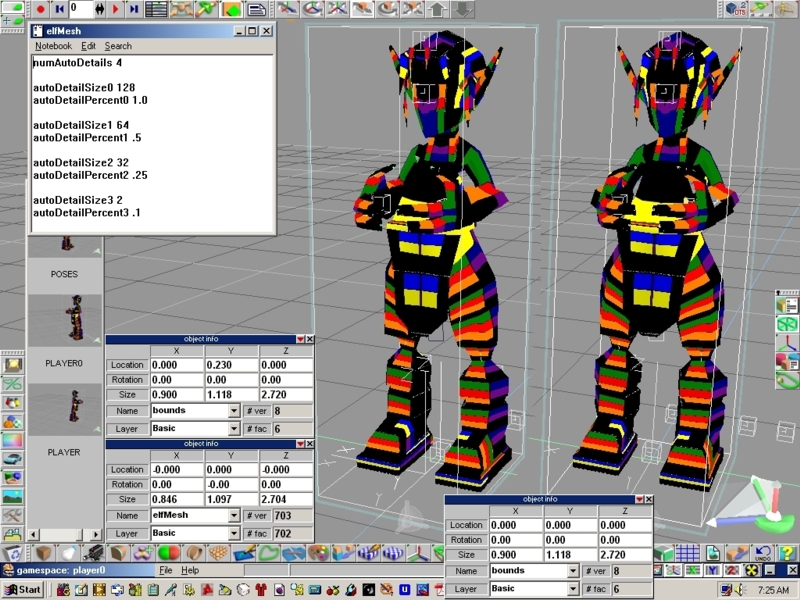Jump to the animation's first frame
Image resolution: width=800 pixels, height=600 pixels.
59,9
